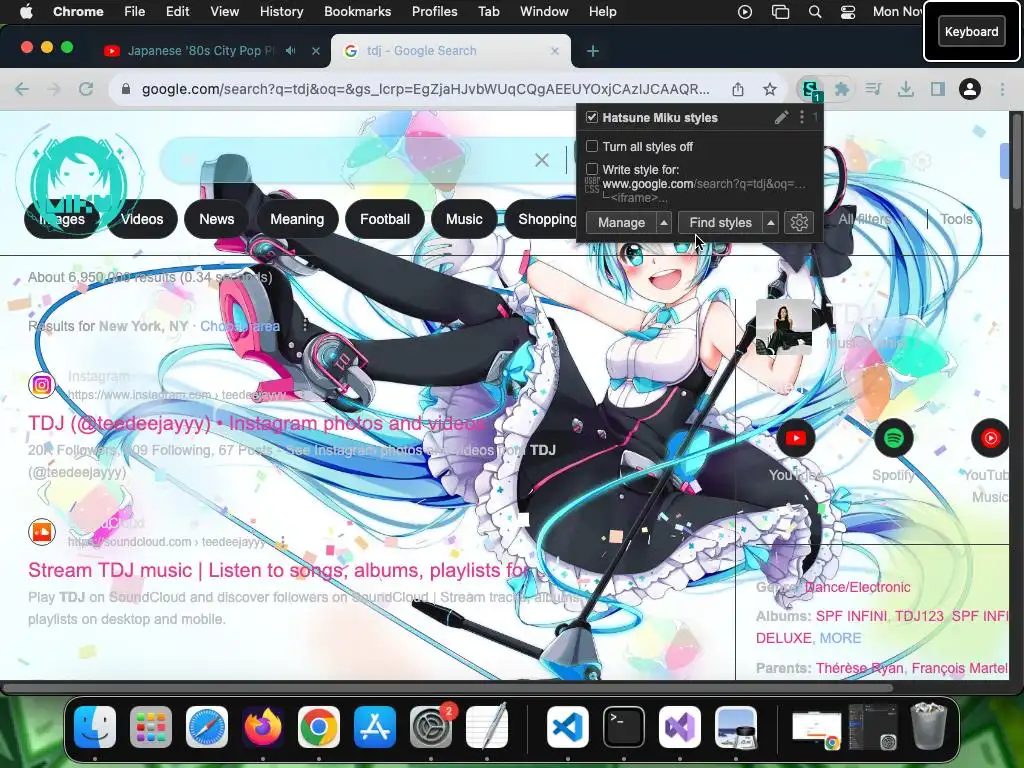The height and width of the screenshot is (768, 1024).
Task: Open the SPF INFINI album link
Action: (851, 616)
